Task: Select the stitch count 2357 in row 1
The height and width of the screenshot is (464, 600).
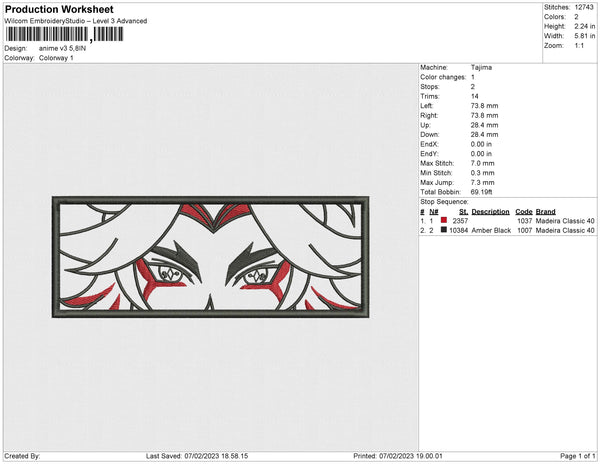Action: click(460, 221)
